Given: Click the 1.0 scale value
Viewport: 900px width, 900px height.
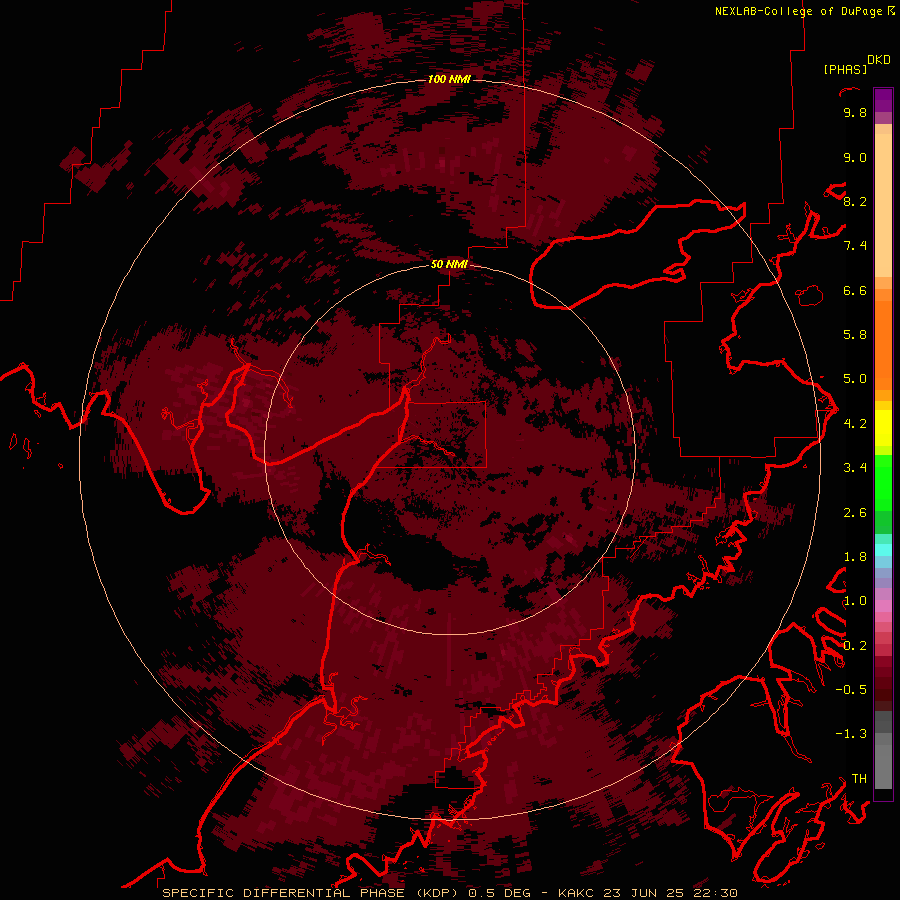Looking at the screenshot, I should [855, 601].
